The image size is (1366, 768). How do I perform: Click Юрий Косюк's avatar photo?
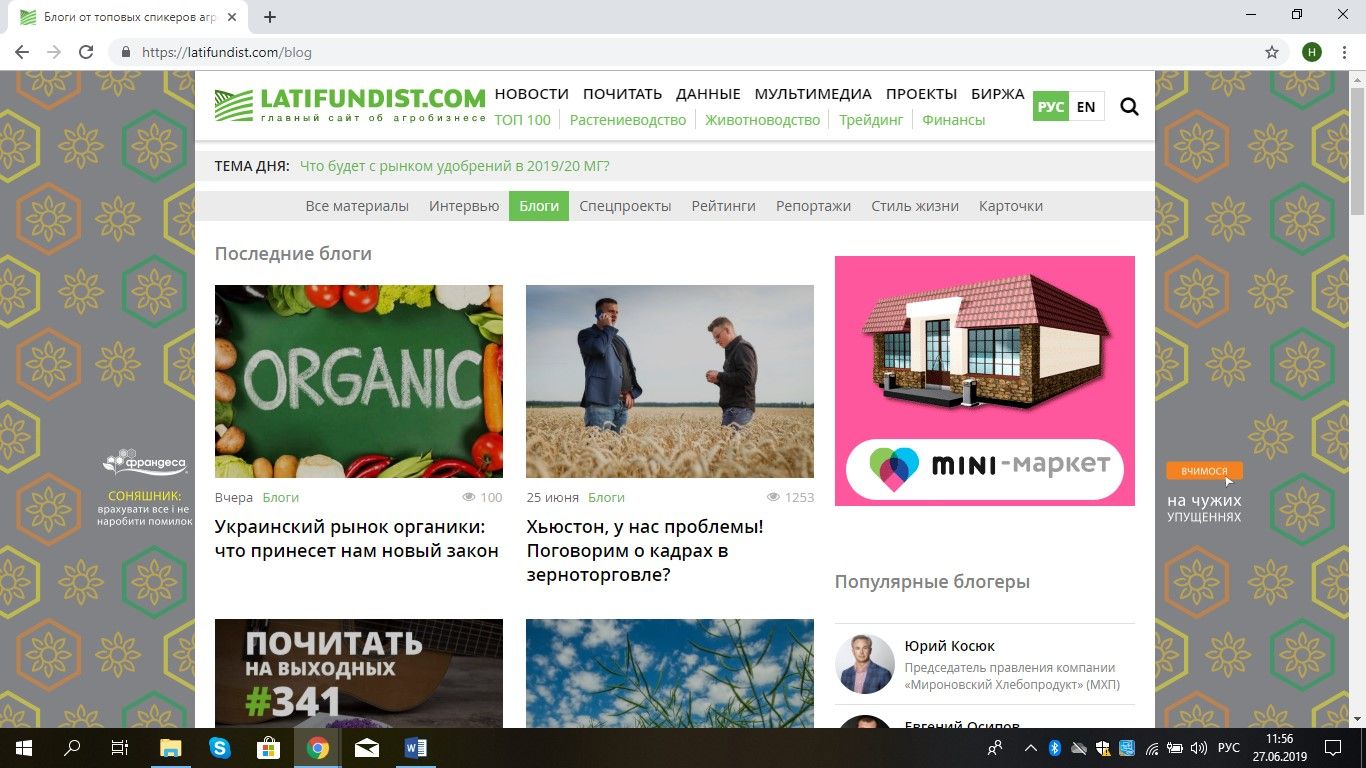[x=865, y=664]
